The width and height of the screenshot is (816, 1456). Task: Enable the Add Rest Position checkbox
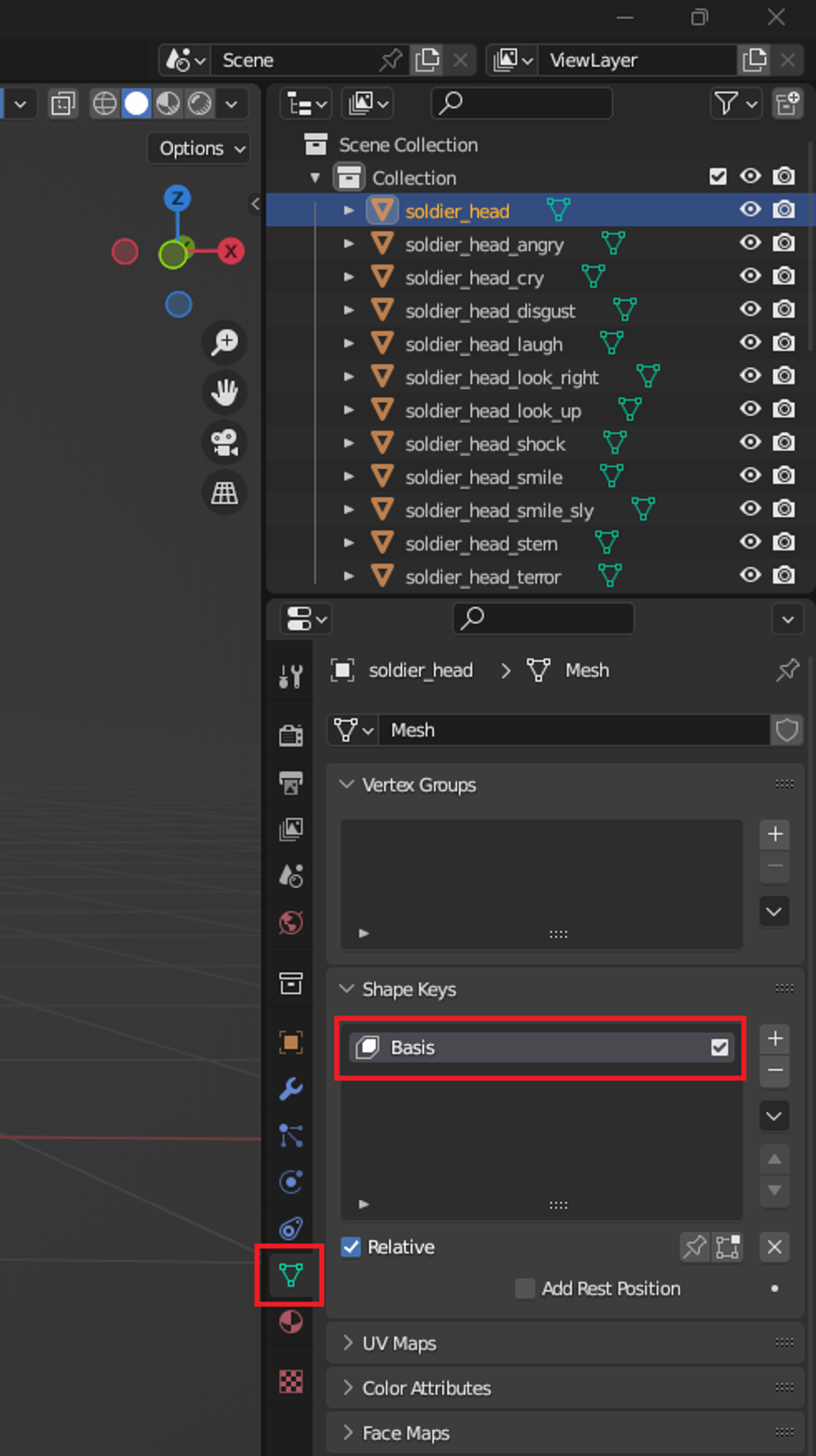click(525, 1288)
